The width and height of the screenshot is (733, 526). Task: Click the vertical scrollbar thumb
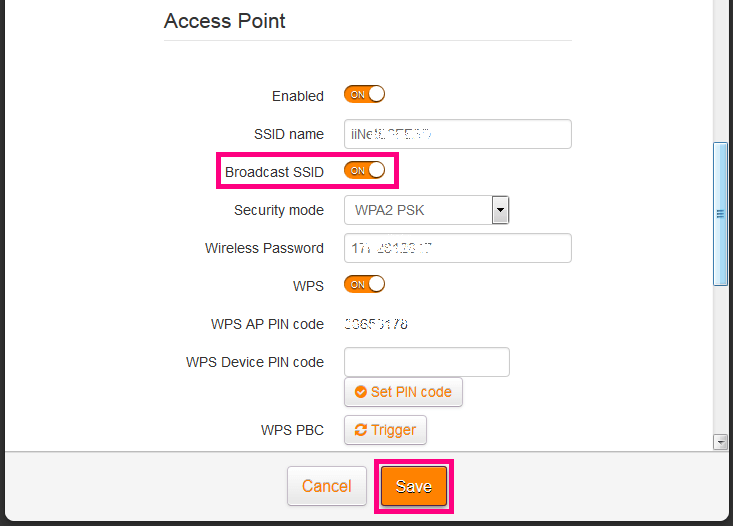720,213
